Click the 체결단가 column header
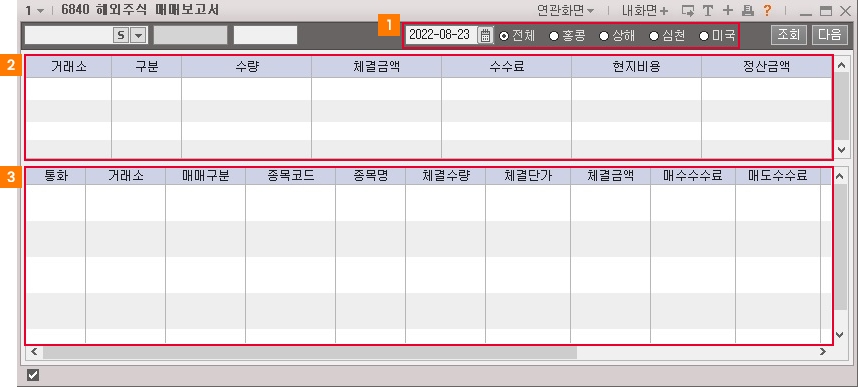This screenshot has height=387, width=858. pyautogui.click(x=528, y=176)
